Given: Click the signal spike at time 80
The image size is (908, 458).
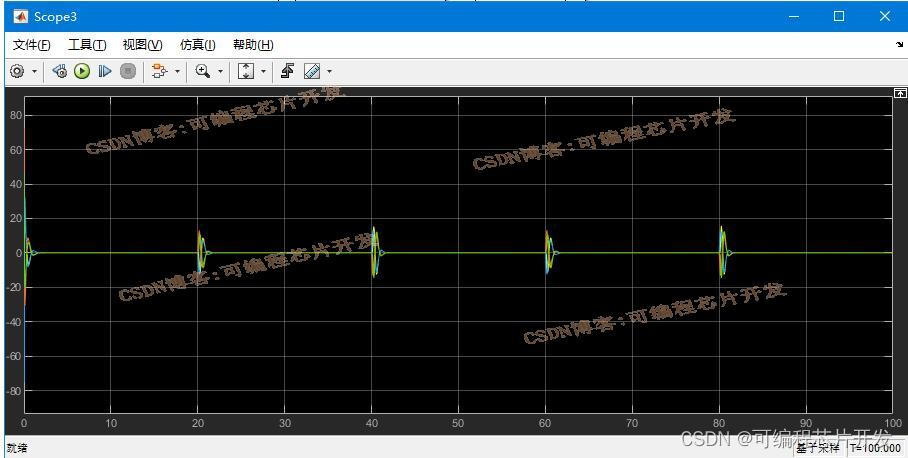Looking at the screenshot, I should point(723,252).
